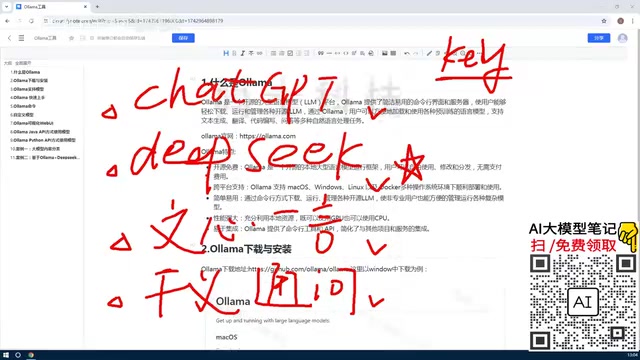Click 全部展开 to expand all outline
This screenshot has width=640, height=360.
click(x=23, y=63)
